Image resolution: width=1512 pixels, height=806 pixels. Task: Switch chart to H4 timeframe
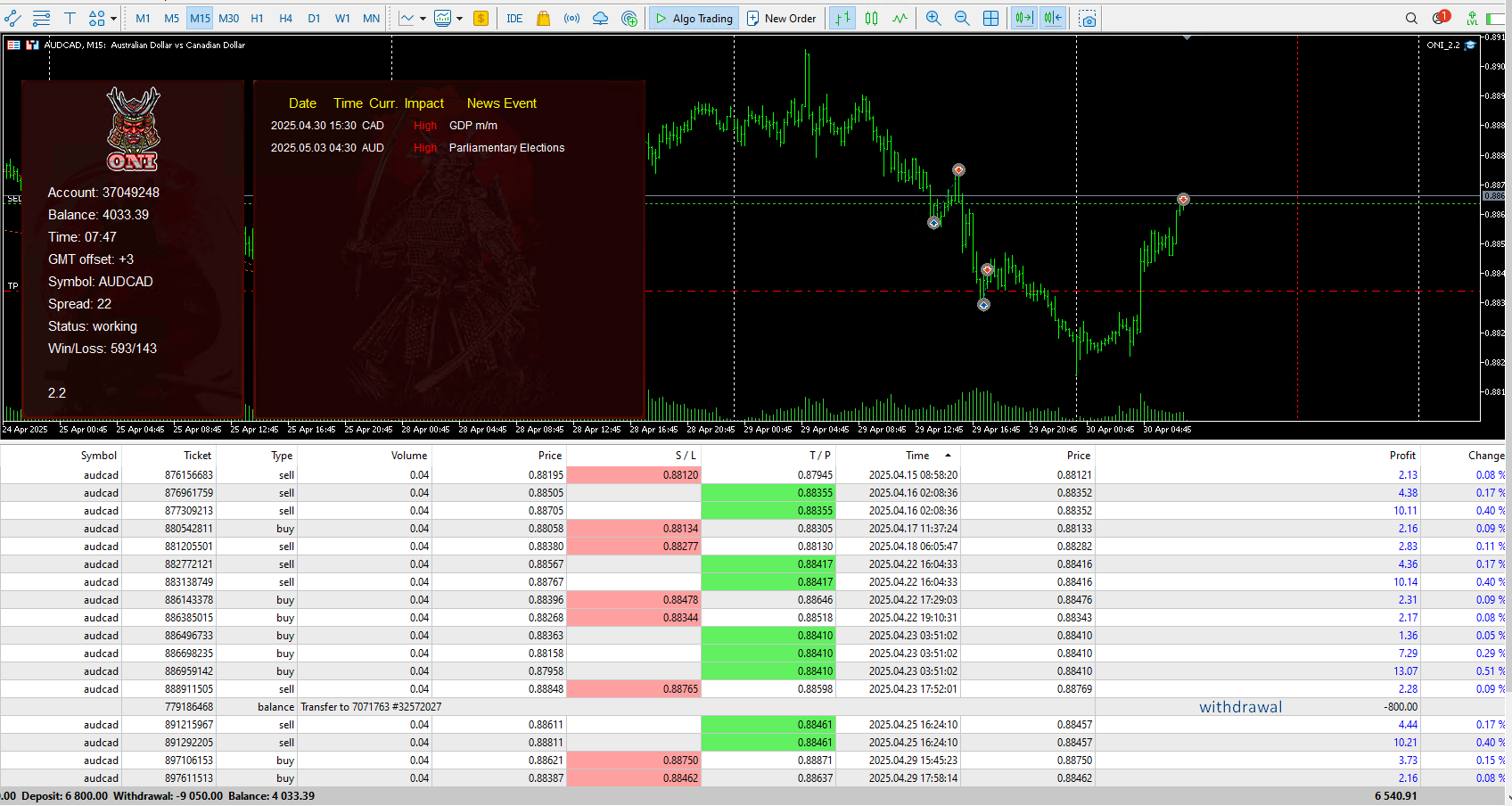click(285, 18)
